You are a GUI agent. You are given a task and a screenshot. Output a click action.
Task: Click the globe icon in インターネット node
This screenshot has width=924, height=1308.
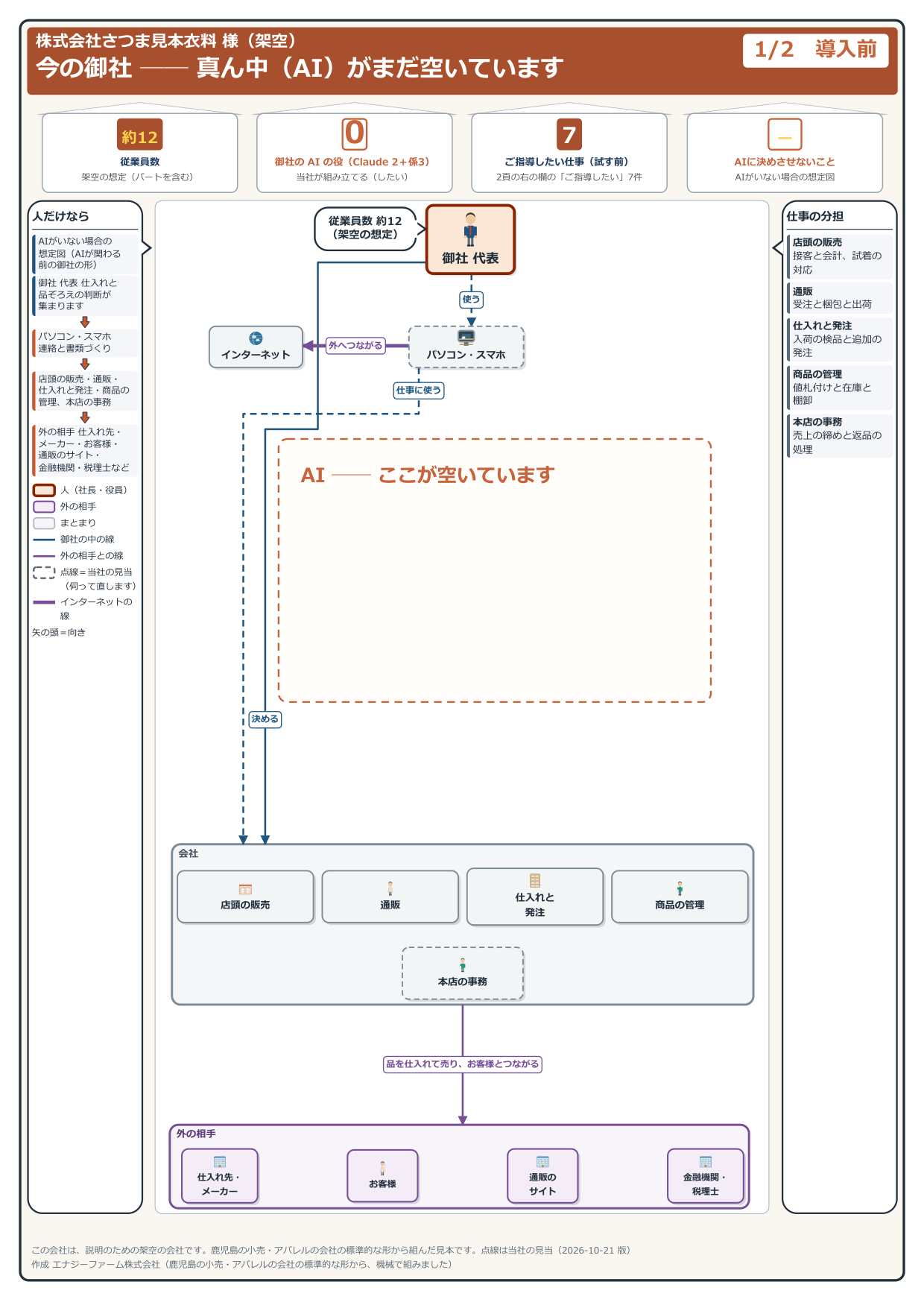(x=256, y=338)
